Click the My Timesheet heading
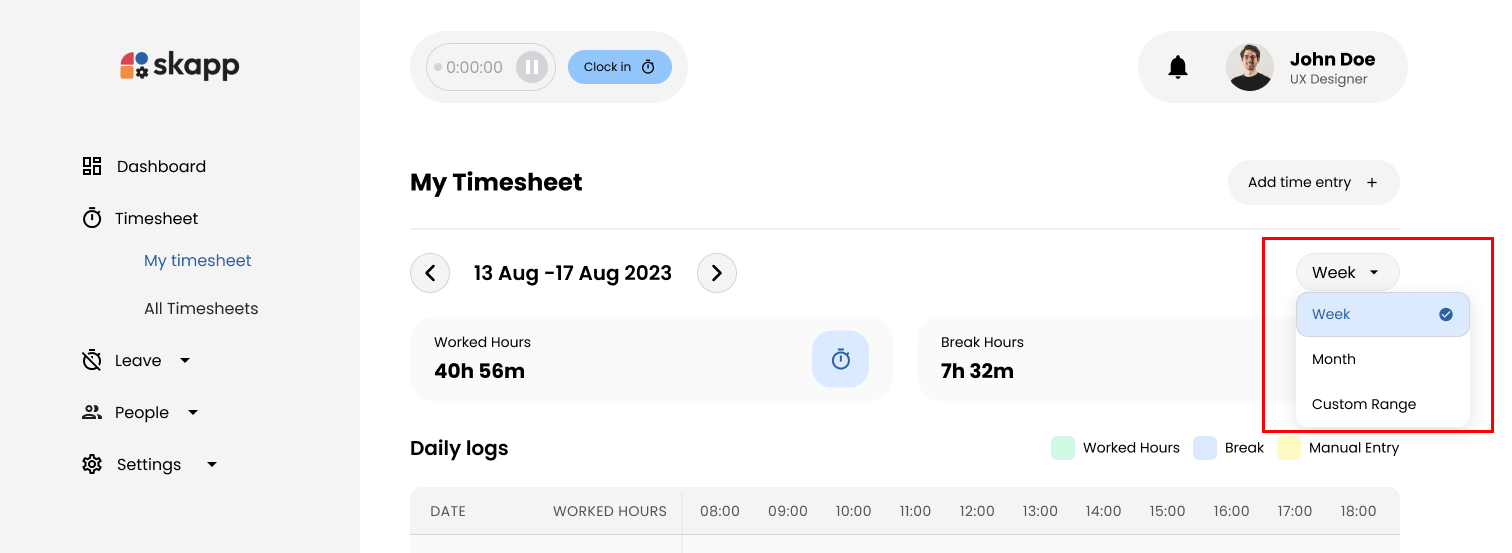The width and height of the screenshot is (1512, 553). coord(496,182)
